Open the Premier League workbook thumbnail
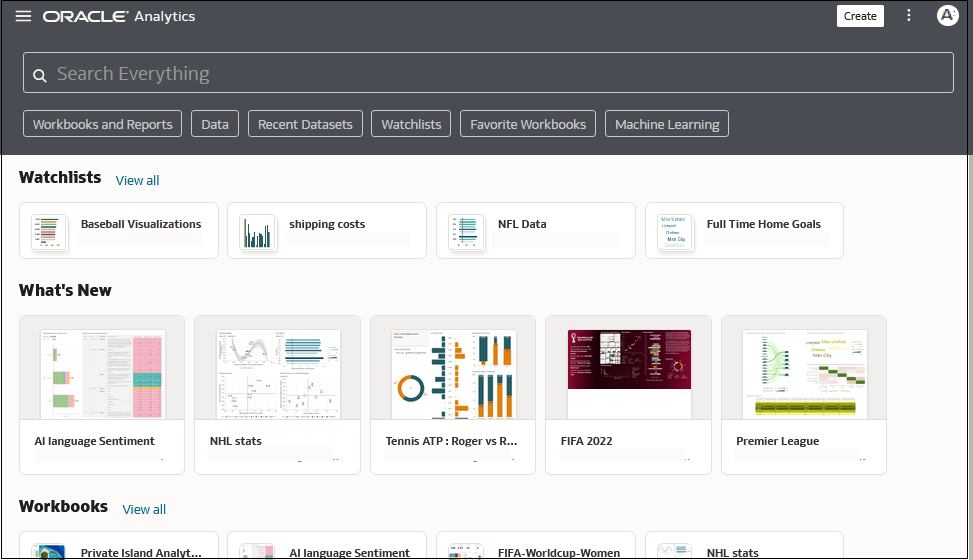Screen dimensions: 973x560 (x=804, y=368)
